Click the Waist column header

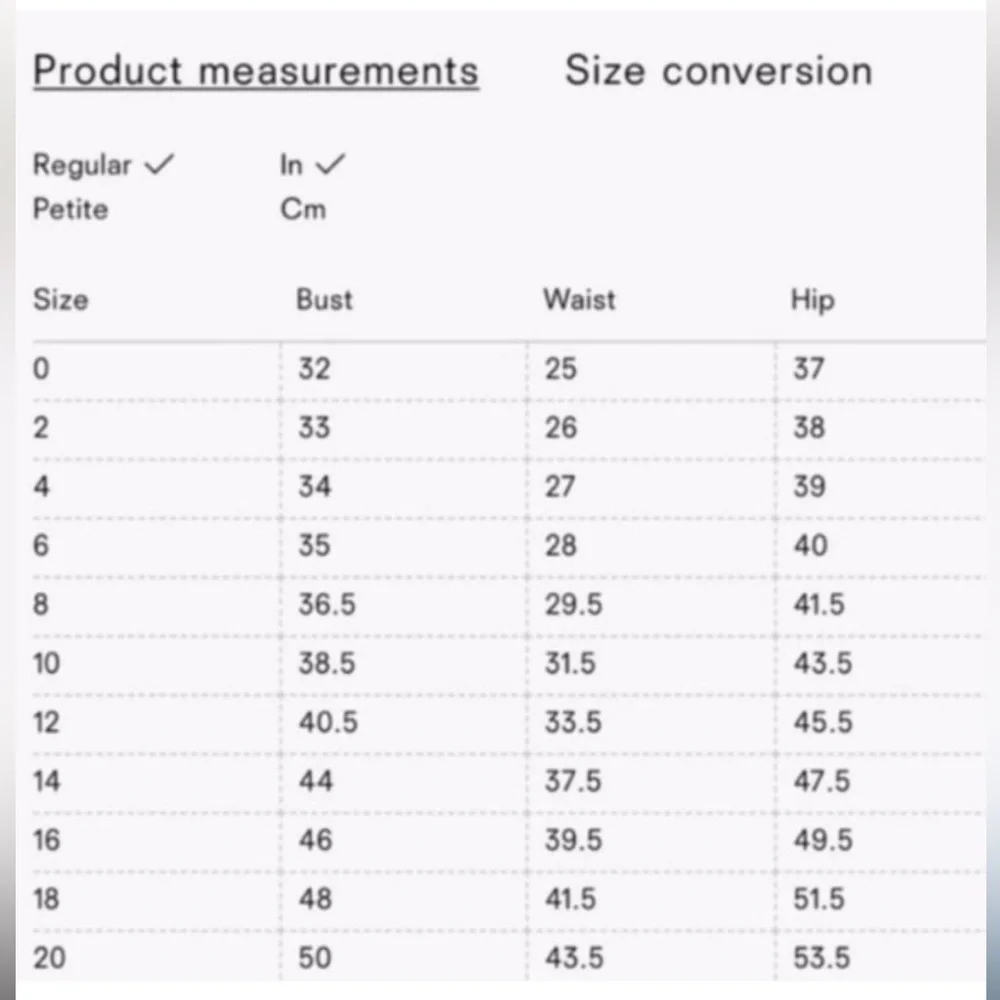(x=579, y=300)
